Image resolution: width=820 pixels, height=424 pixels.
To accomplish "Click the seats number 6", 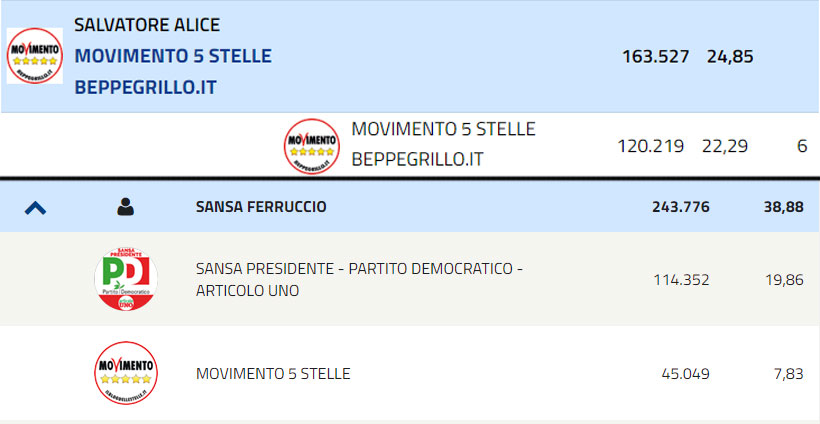I will (x=802, y=146).
